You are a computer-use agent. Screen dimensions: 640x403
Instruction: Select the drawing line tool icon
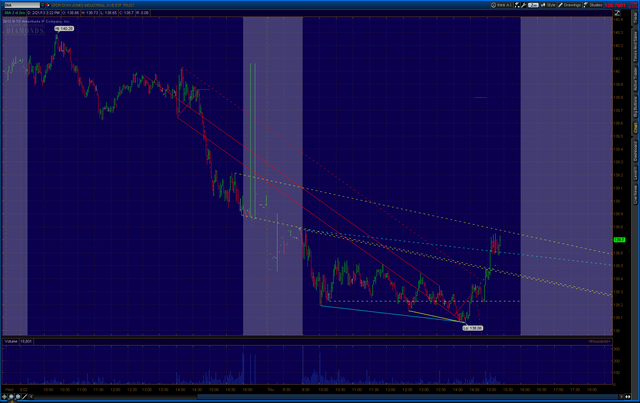point(24,396)
